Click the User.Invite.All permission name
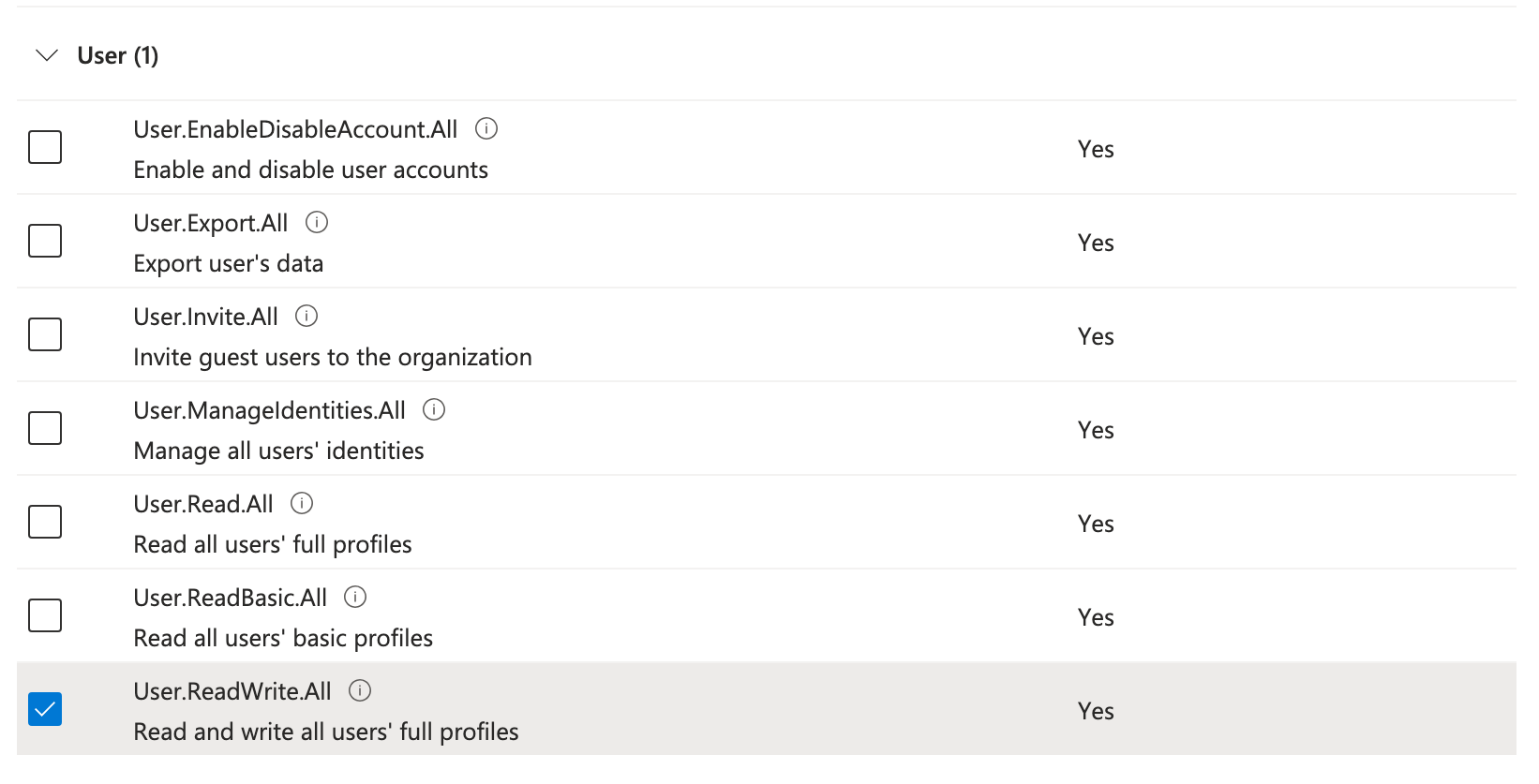1539x784 pixels. [x=206, y=317]
